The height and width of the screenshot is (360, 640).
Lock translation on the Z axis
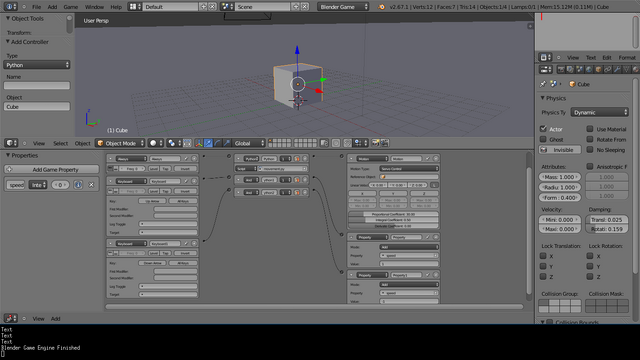543,276
